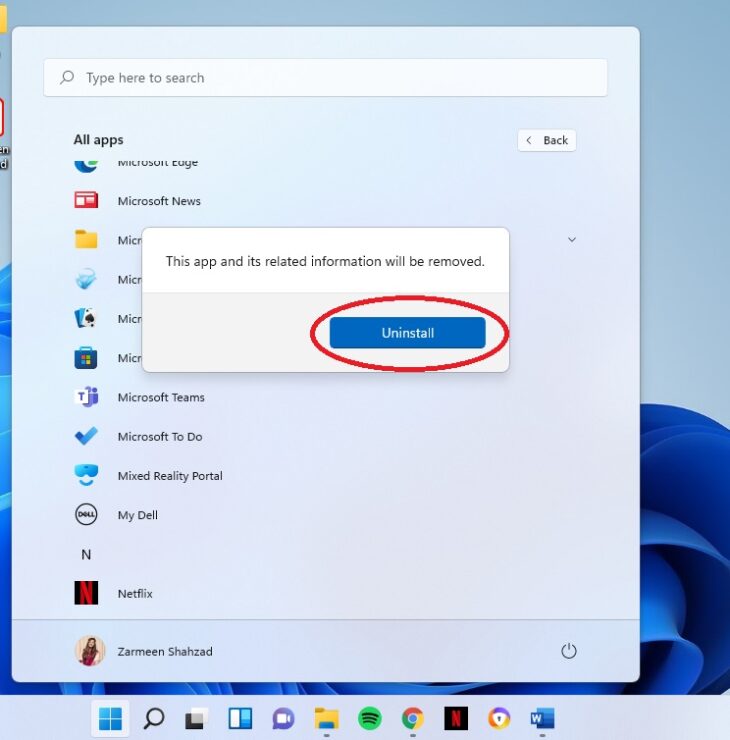The width and height of the screenshot is (730, 740).
Task: Open Task View on the taskbar
Action: coord(196,719)
